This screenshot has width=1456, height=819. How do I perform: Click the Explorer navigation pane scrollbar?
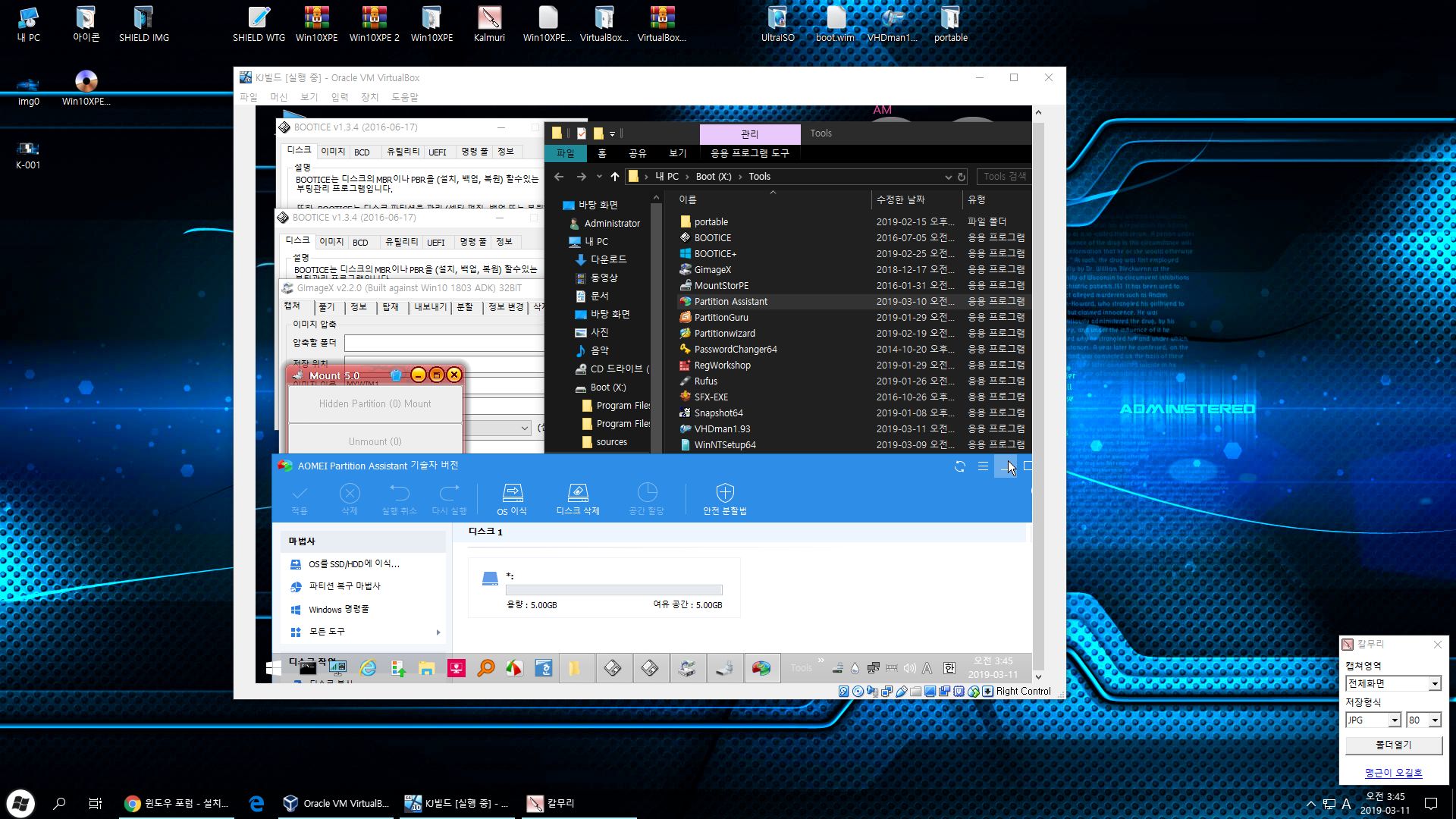pos(656,322)
